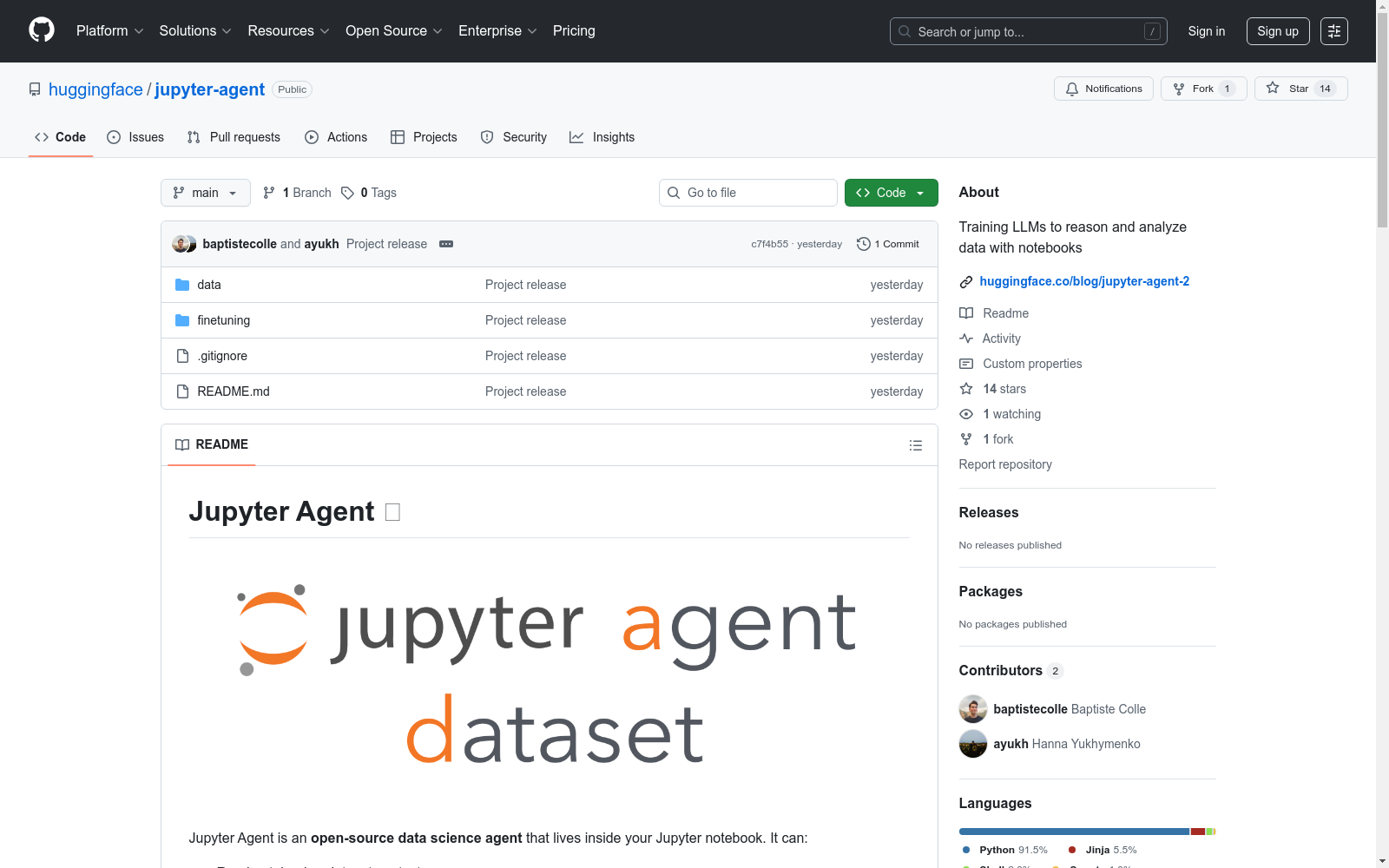
Task: Open the global navigation settings icon button
Action: pos(1334,31)
